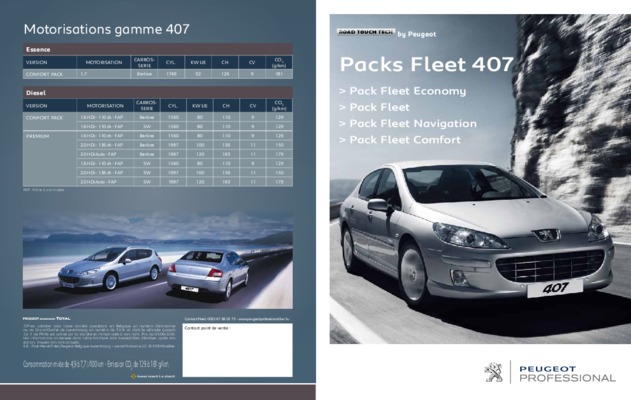
Task: Click the 'Road Touch Tech' logo
Action: point(366,32)
